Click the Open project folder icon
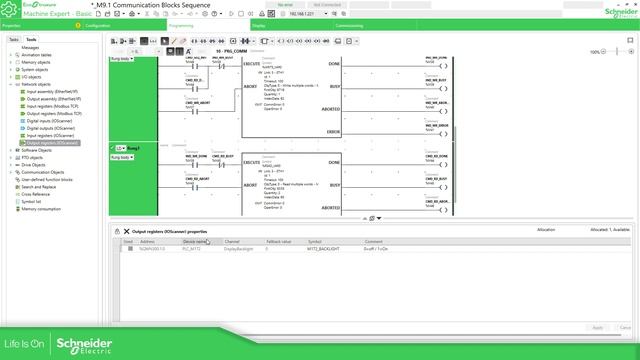The height and width of the screenshot is (360, 640). tap(107, 13)
